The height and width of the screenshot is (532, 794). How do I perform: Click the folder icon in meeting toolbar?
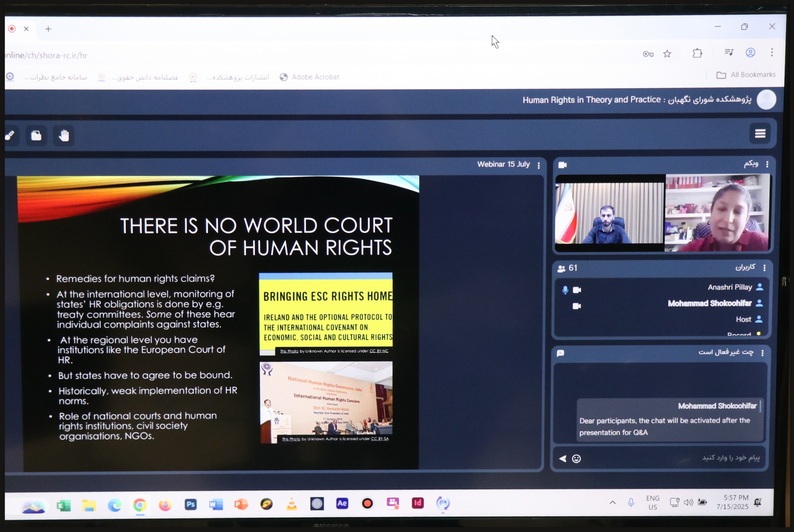pos(36,135)
